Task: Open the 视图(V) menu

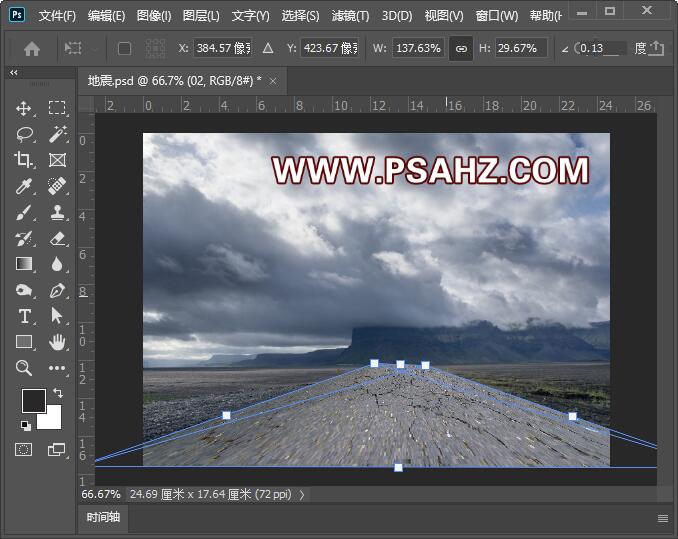Action: click(x=444, y=16)
